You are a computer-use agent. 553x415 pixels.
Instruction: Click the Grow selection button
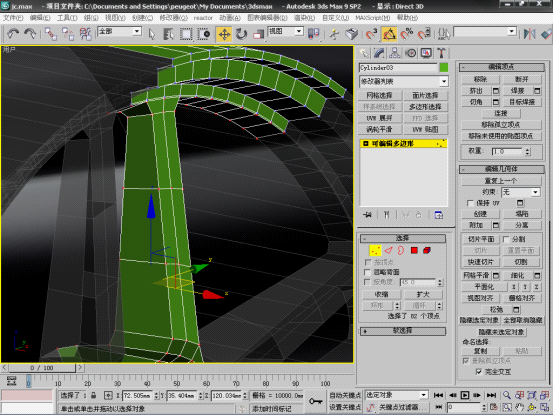tap(423, 294)
